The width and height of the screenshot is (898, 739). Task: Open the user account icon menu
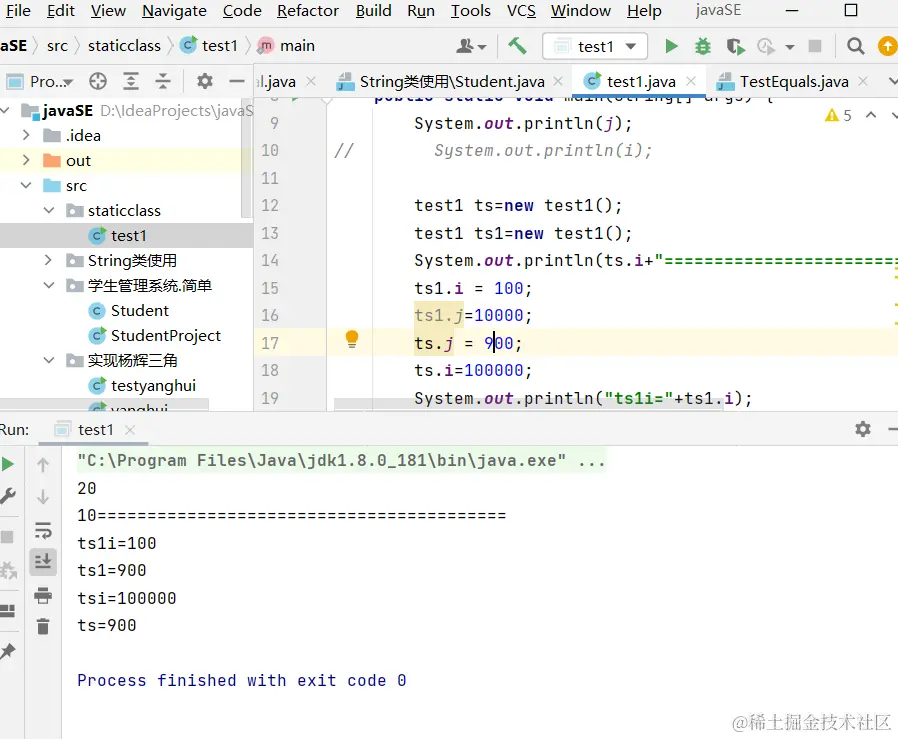[471, 46]
